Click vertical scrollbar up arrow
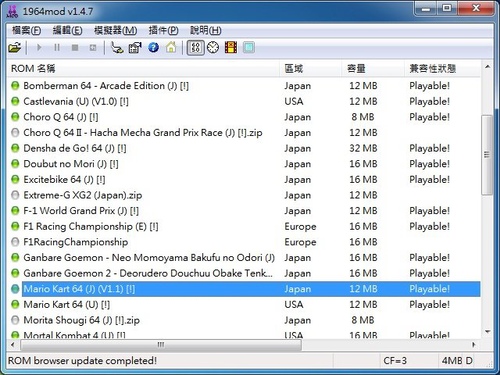The height and width of the screenshot is (375, 500). tap(487, 67)
